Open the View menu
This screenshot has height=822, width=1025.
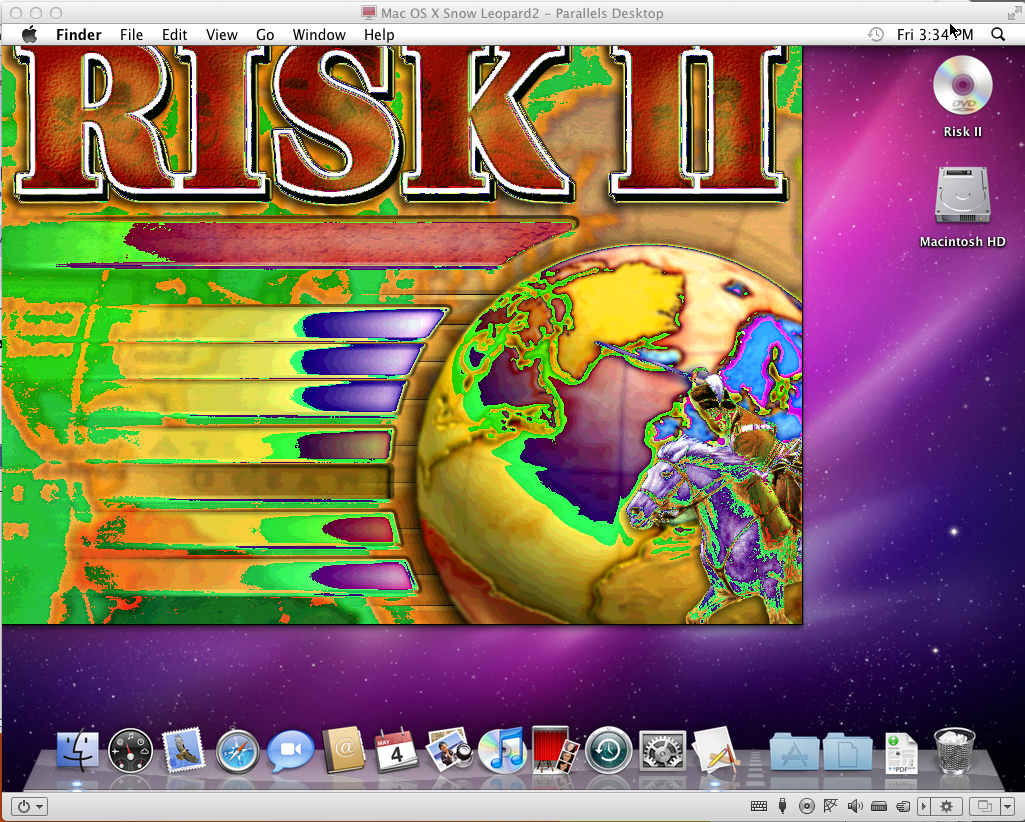tap(222, 35)
